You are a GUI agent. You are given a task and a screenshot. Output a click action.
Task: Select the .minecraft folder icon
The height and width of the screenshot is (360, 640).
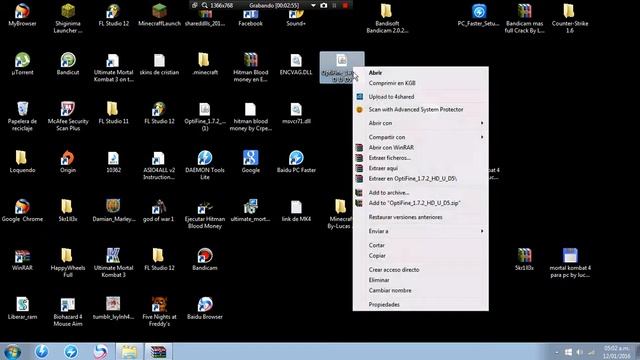coord(204,64)
